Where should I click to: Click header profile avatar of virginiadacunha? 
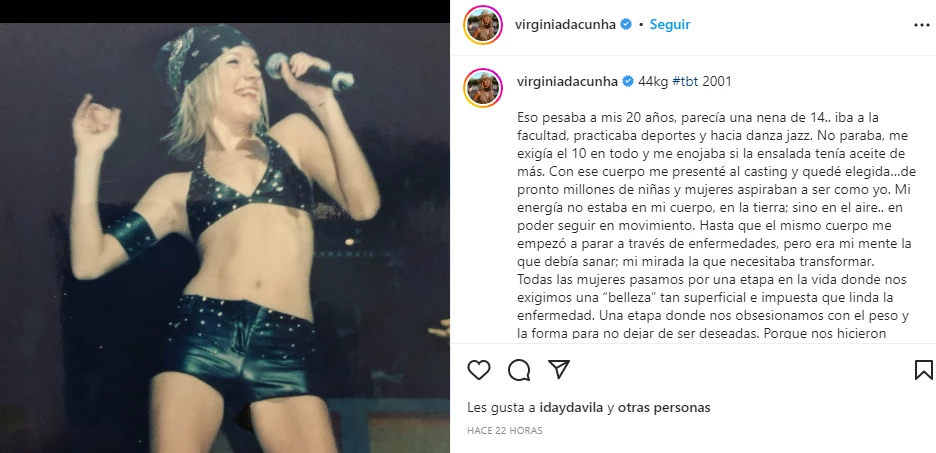click(x=483, y=25)
